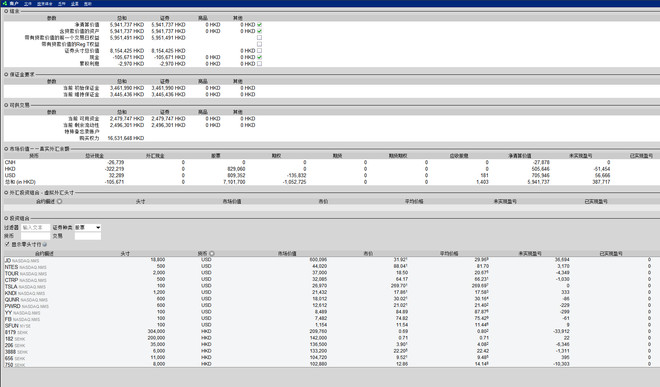Uncheck the box on the 现金 -105,671 row
This screenshot has width=660, height=387.
point(259,57)
